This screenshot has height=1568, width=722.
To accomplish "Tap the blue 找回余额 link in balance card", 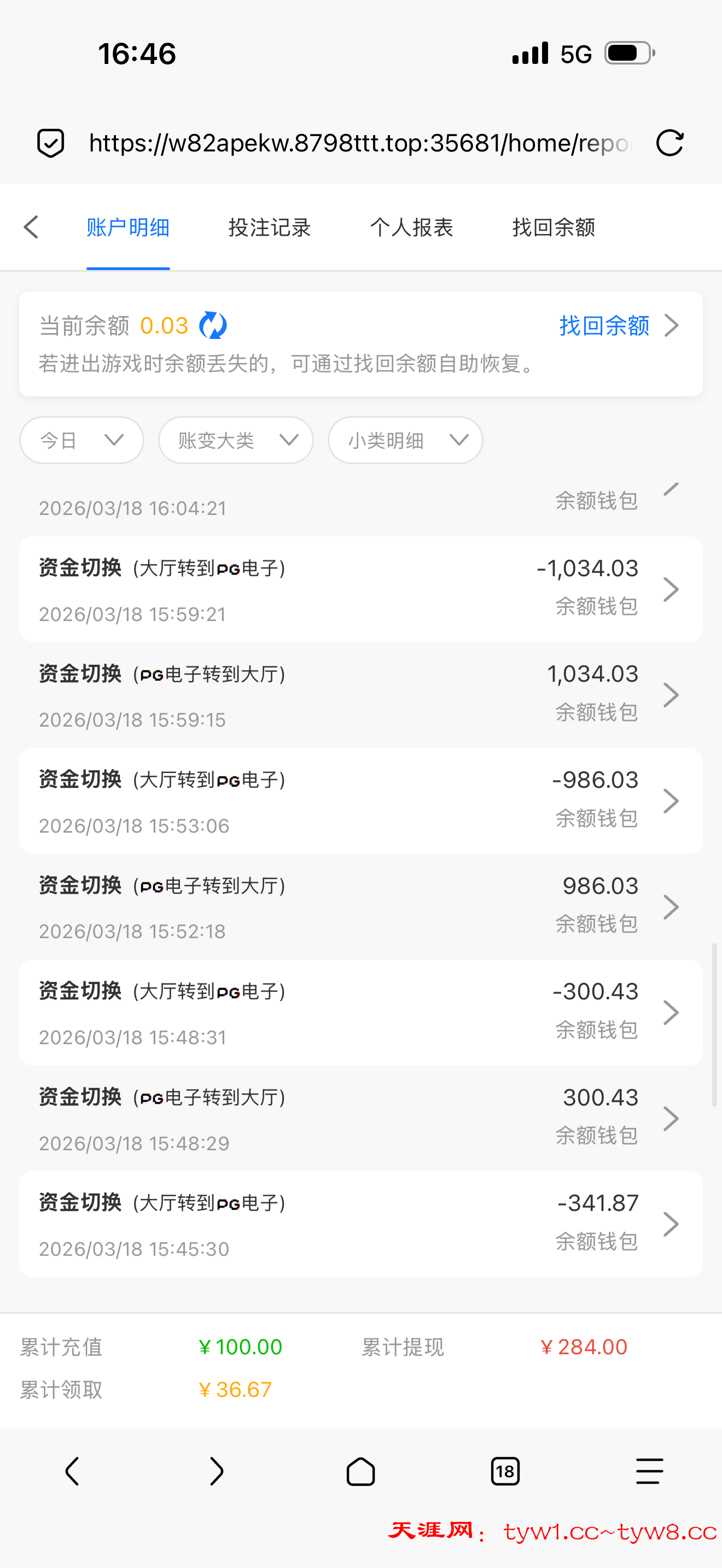I will coord(604,326).
